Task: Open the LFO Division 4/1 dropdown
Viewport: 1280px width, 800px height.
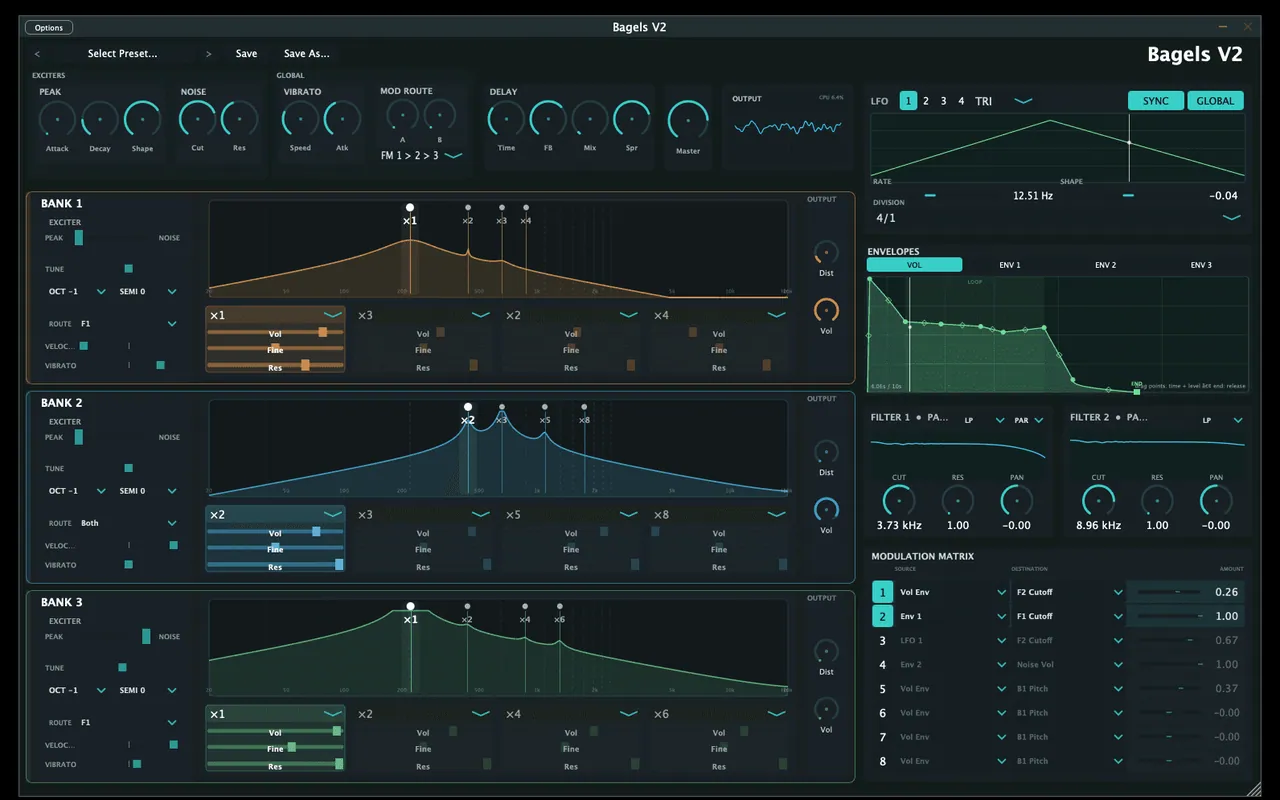Action: (1058, 217)
